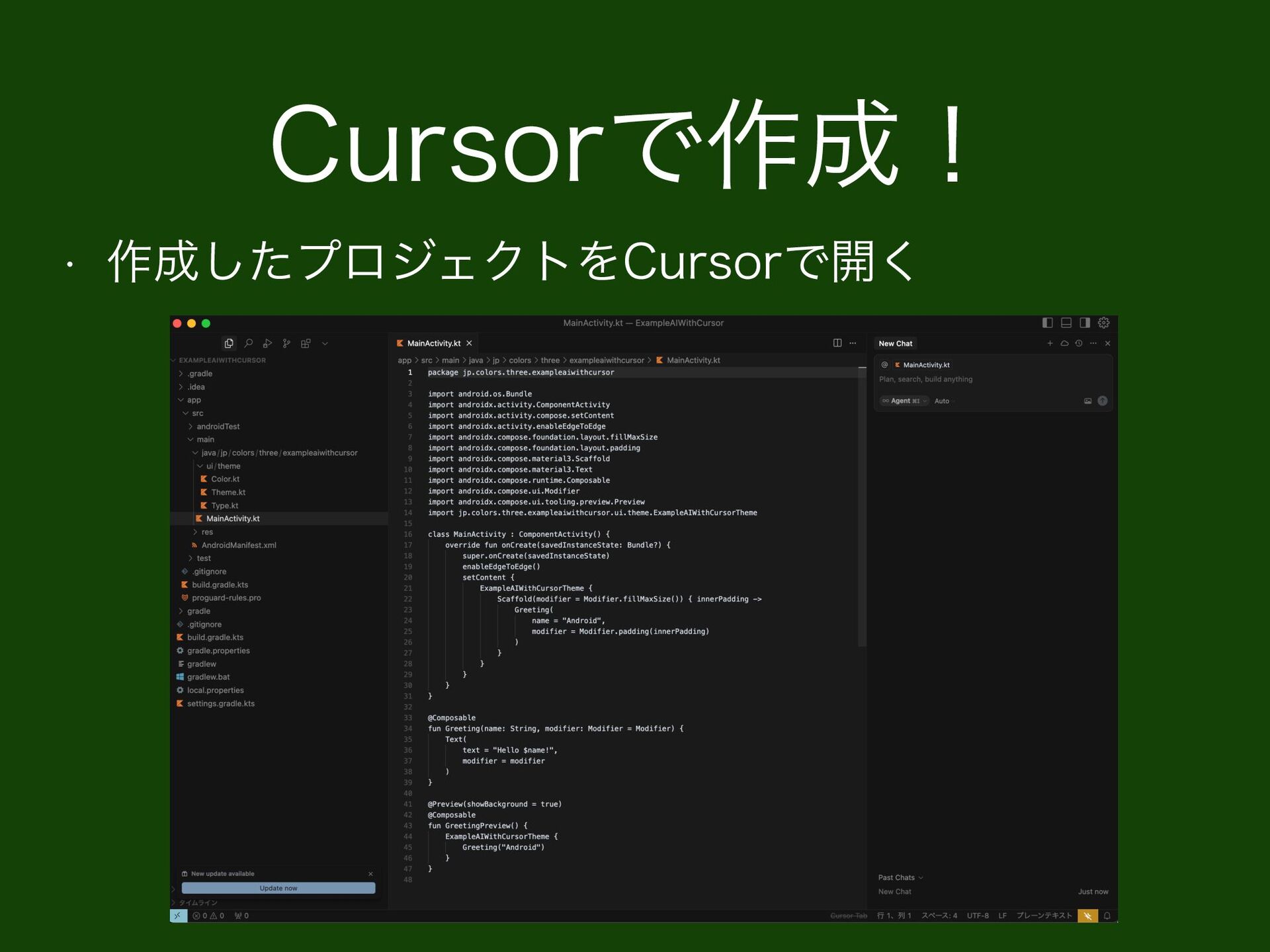1270x952 pixels.
Task: Open the Explorer files view icon
Action: 229,343
